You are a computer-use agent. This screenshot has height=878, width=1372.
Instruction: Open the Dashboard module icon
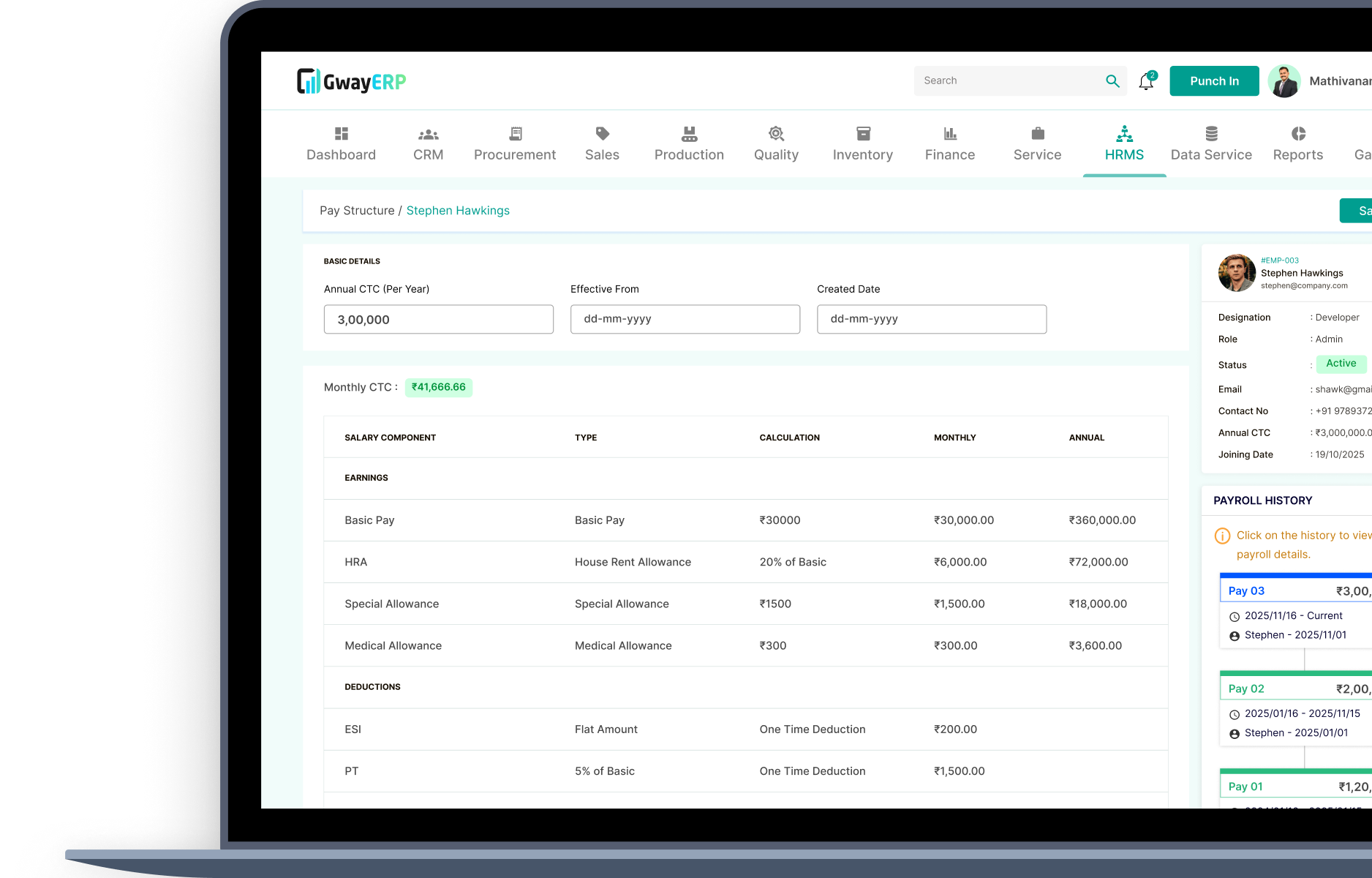coord(341,133)
